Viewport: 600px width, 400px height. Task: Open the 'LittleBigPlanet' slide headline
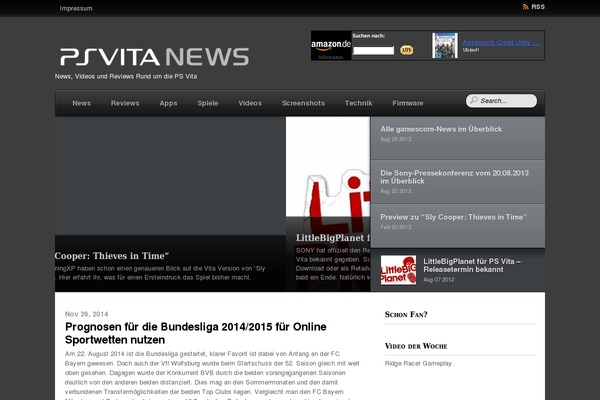(x=333, y=238)
